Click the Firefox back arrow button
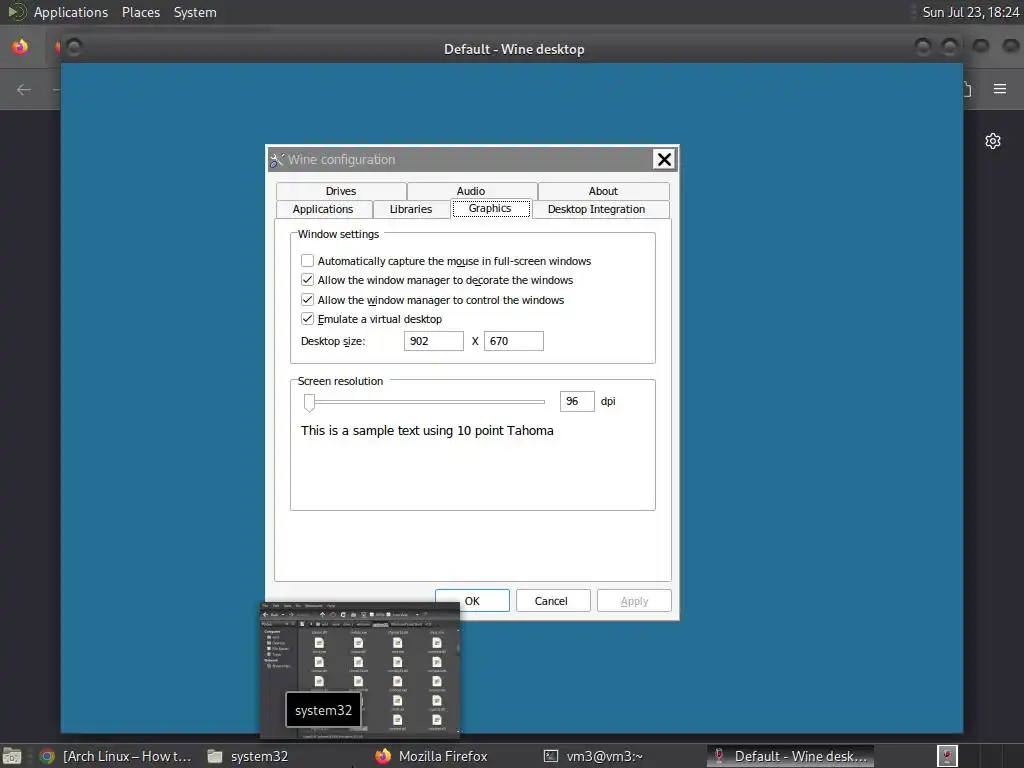Viewport: 1024px width, 768px height. [24, 89]
